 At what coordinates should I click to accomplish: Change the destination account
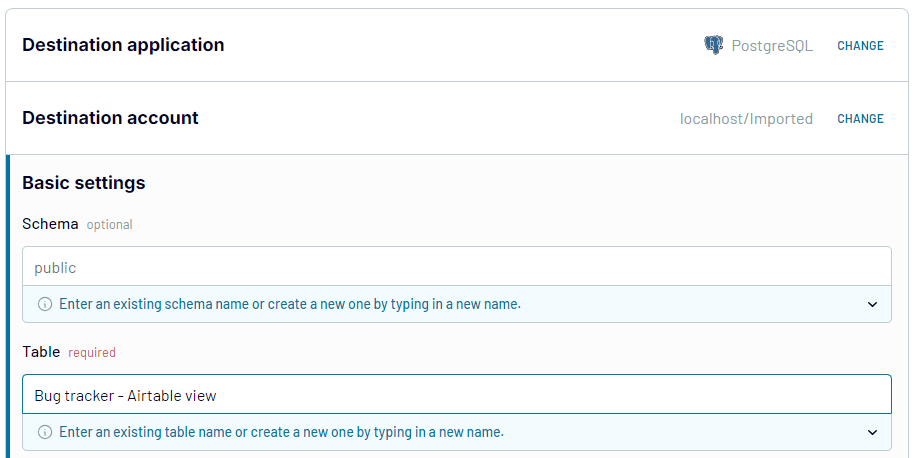pos(860,118)
